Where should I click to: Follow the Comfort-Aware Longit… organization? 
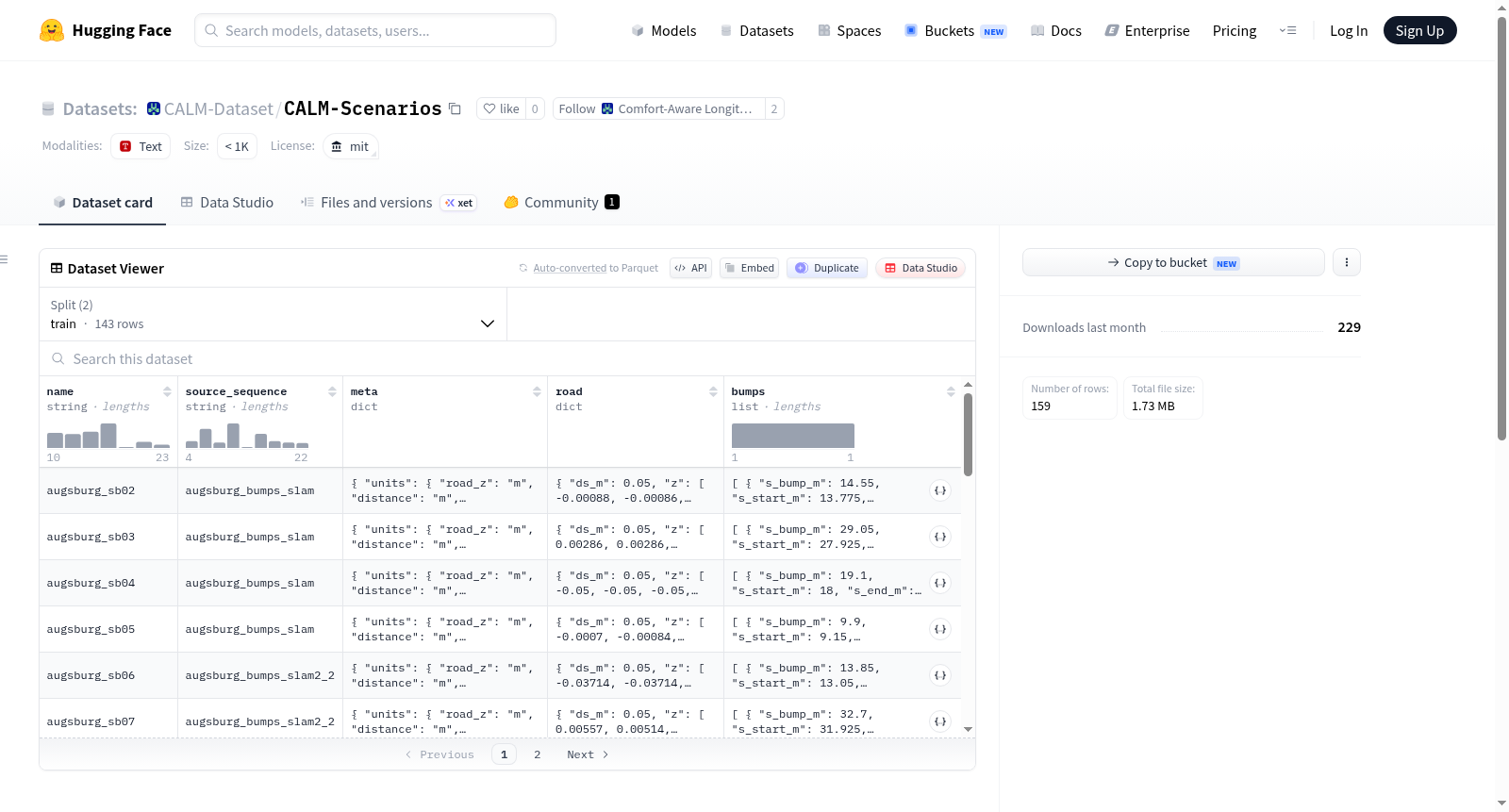(x=658, y=108)
